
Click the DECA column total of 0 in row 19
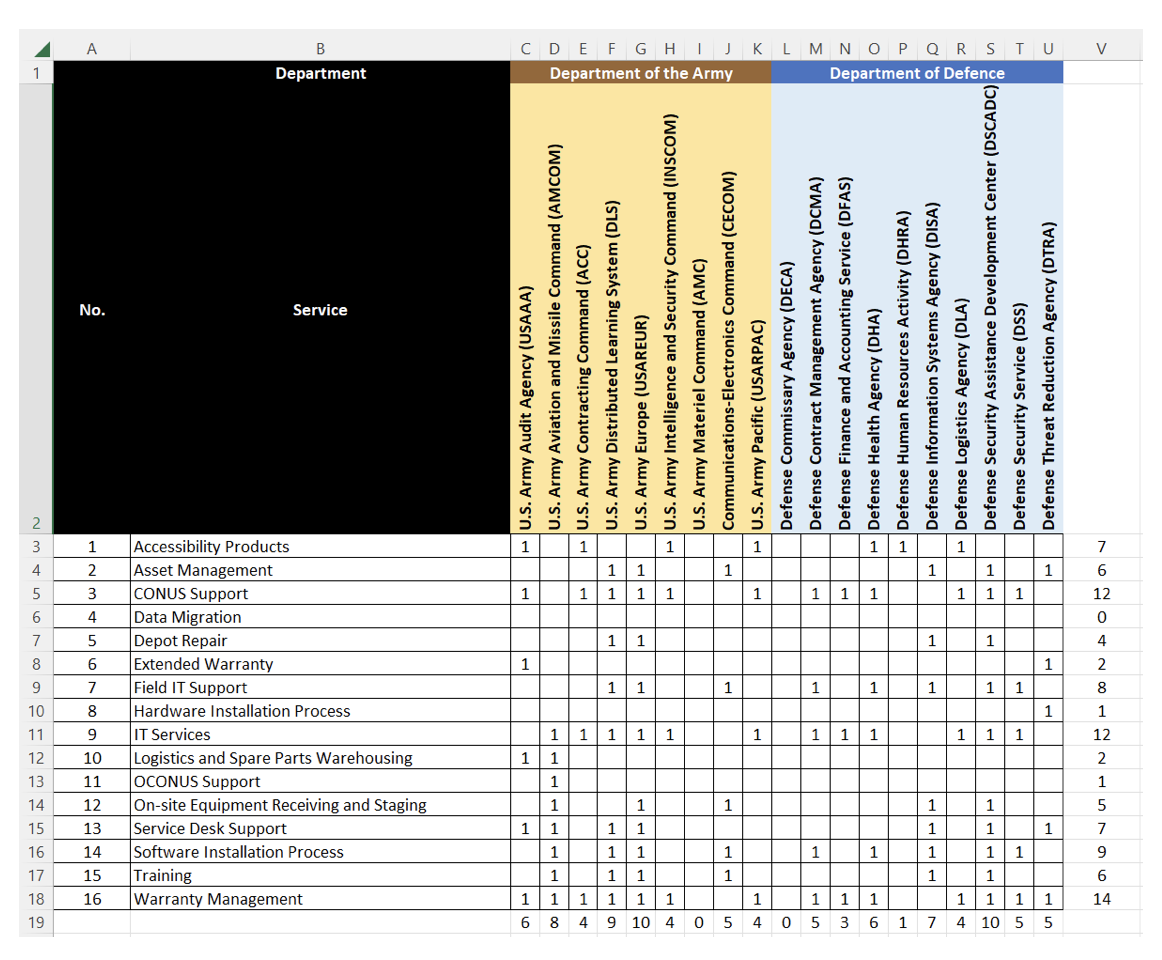(x=786, y=922)
